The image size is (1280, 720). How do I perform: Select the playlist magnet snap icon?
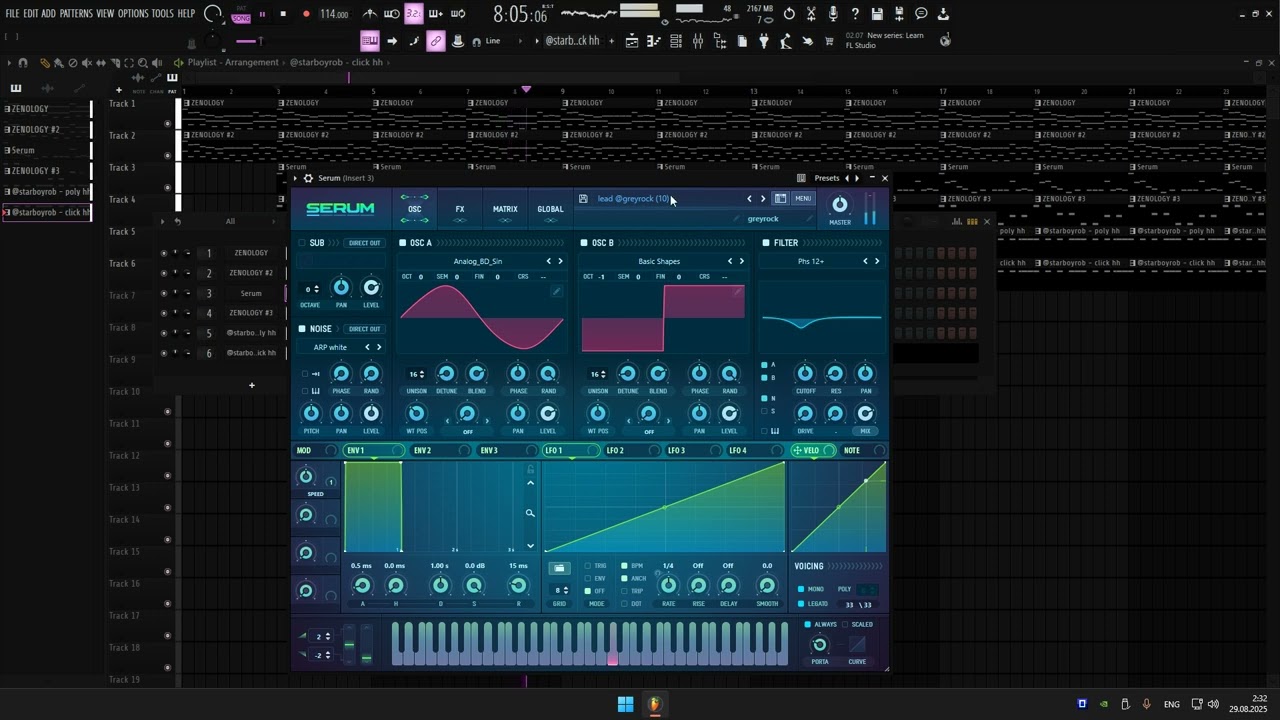point(23,63)
